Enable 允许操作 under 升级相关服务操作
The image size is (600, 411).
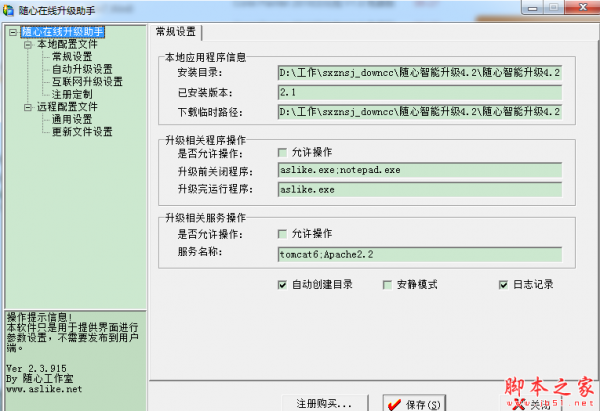[x=282, y=234]
